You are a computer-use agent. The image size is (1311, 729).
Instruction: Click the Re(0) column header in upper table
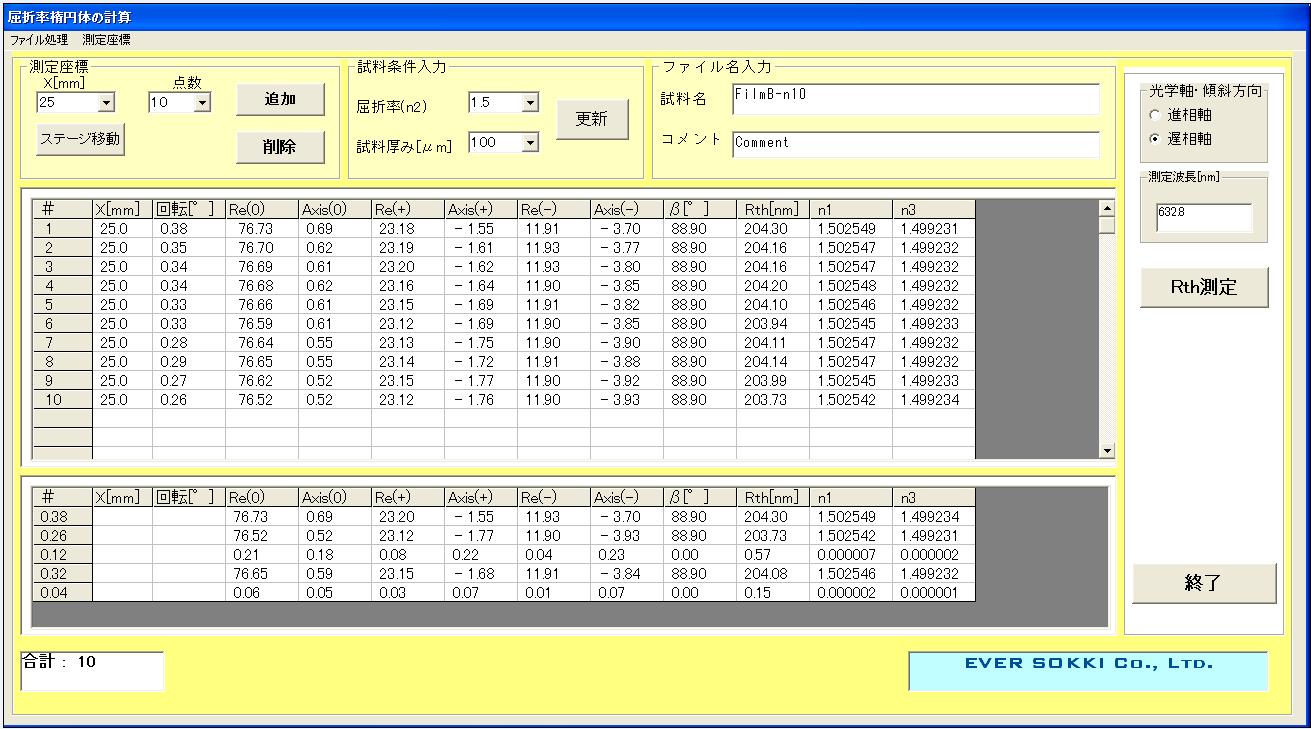click(x=262, y=210)
